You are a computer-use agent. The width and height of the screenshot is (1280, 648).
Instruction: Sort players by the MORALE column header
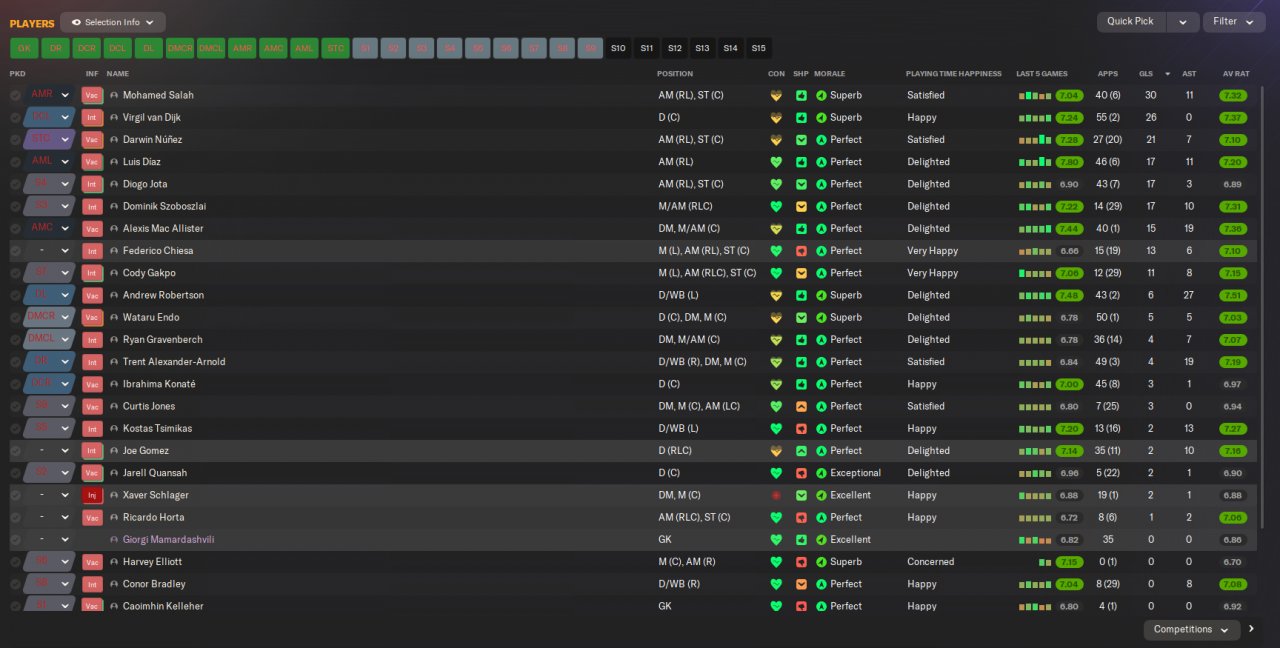pos(829,74)
